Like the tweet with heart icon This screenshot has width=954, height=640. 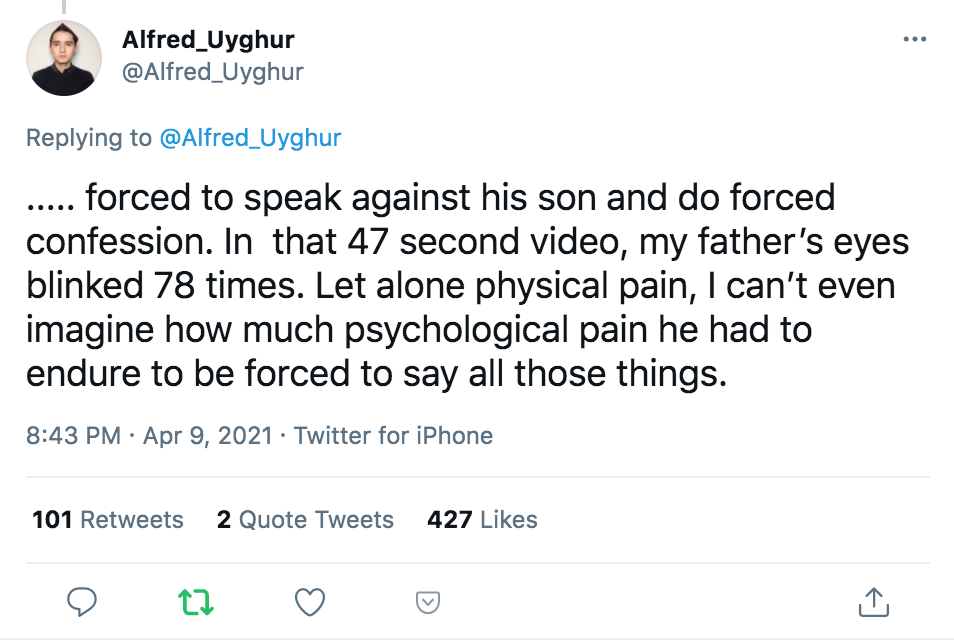[x=310, y=602]
